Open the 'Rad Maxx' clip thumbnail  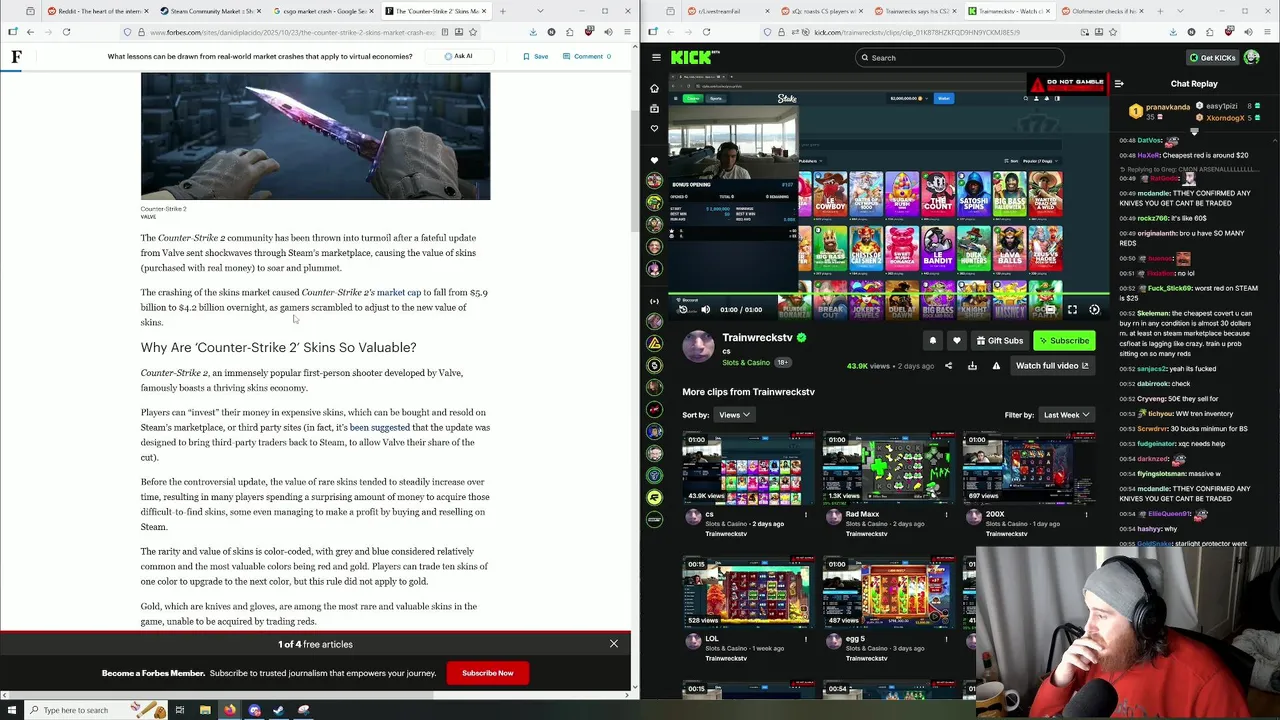coord(888,469)
